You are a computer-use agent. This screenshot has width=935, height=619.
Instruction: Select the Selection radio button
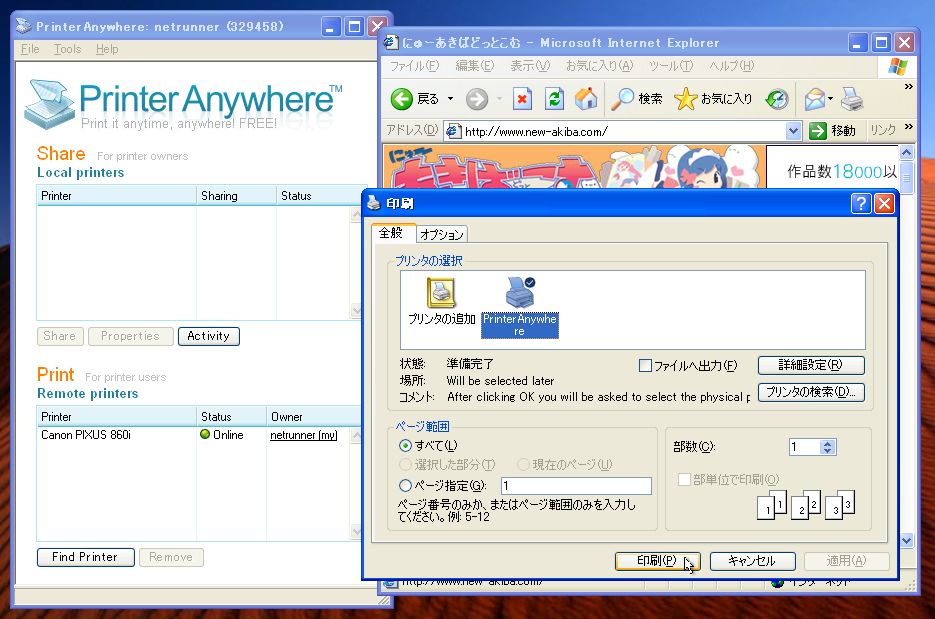click(x=405, y=465)
